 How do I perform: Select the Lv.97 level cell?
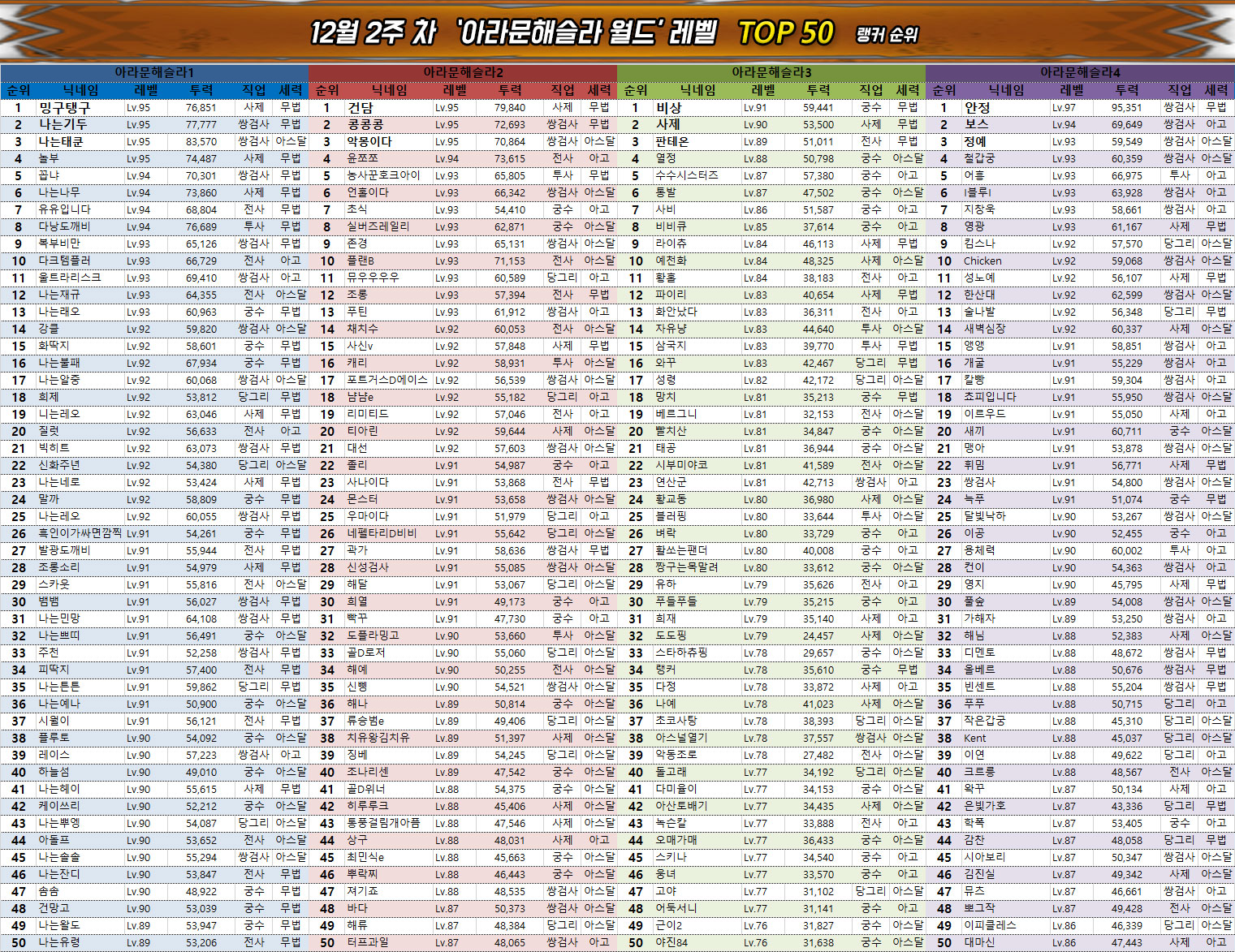coord(1064,107)
